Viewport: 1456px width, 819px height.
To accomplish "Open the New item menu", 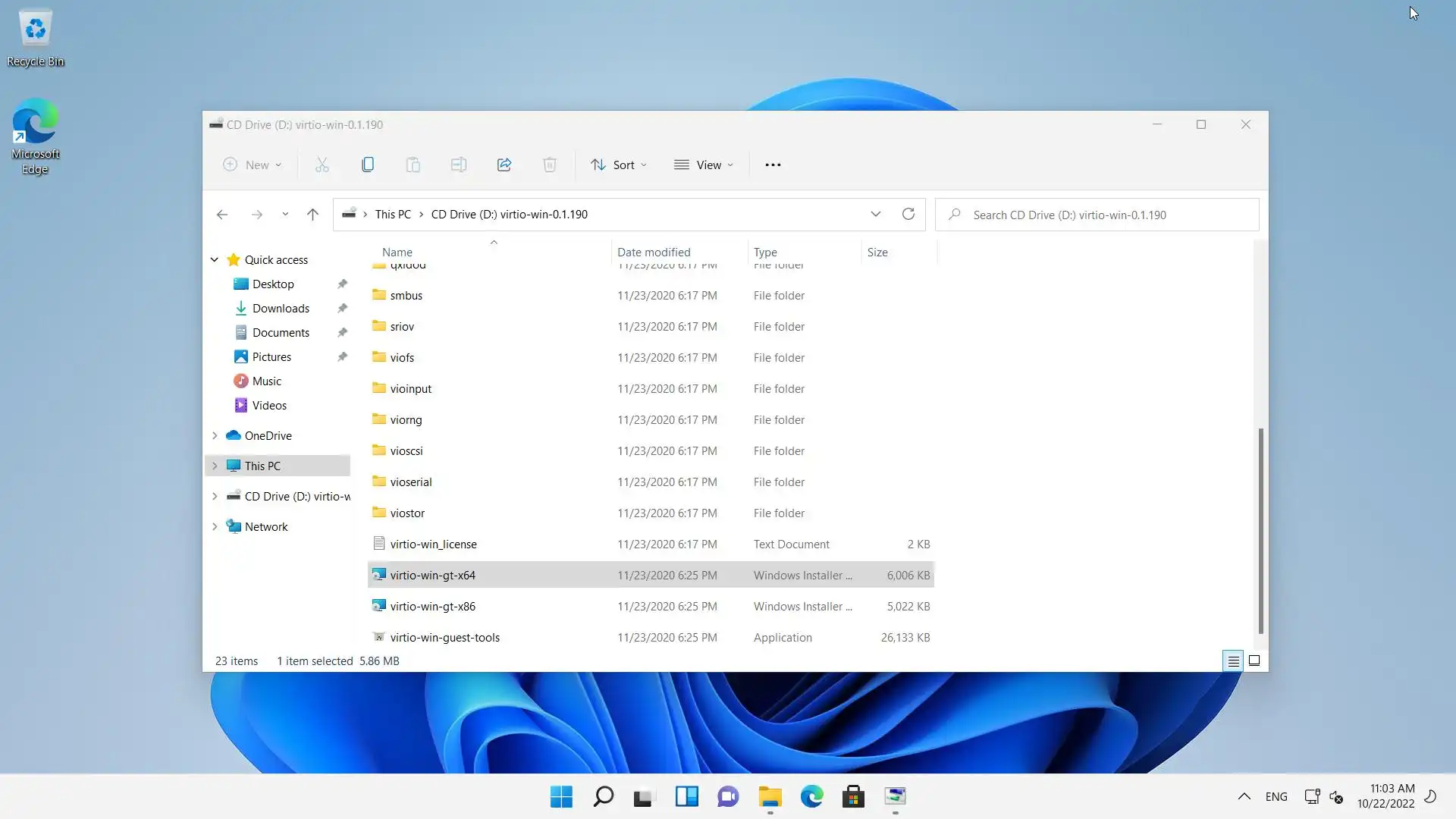I will (x=253, y=165).
